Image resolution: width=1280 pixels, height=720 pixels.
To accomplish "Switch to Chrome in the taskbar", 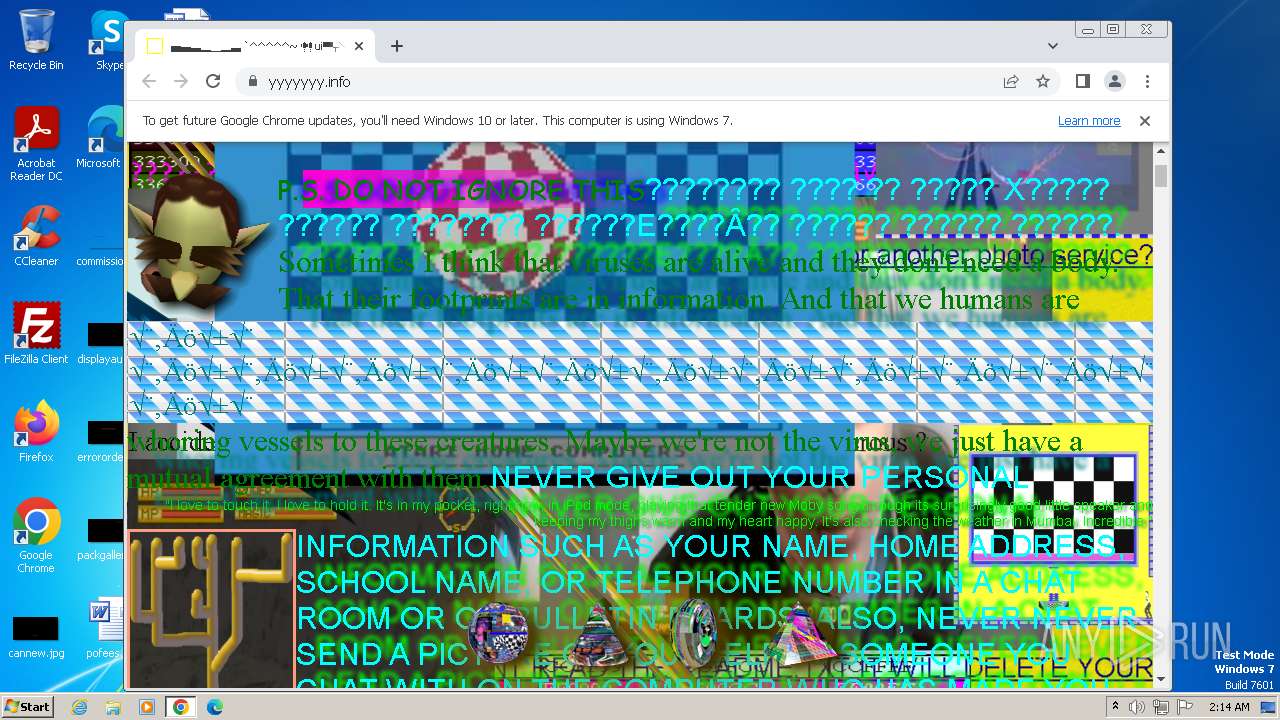I will point(181,707).
